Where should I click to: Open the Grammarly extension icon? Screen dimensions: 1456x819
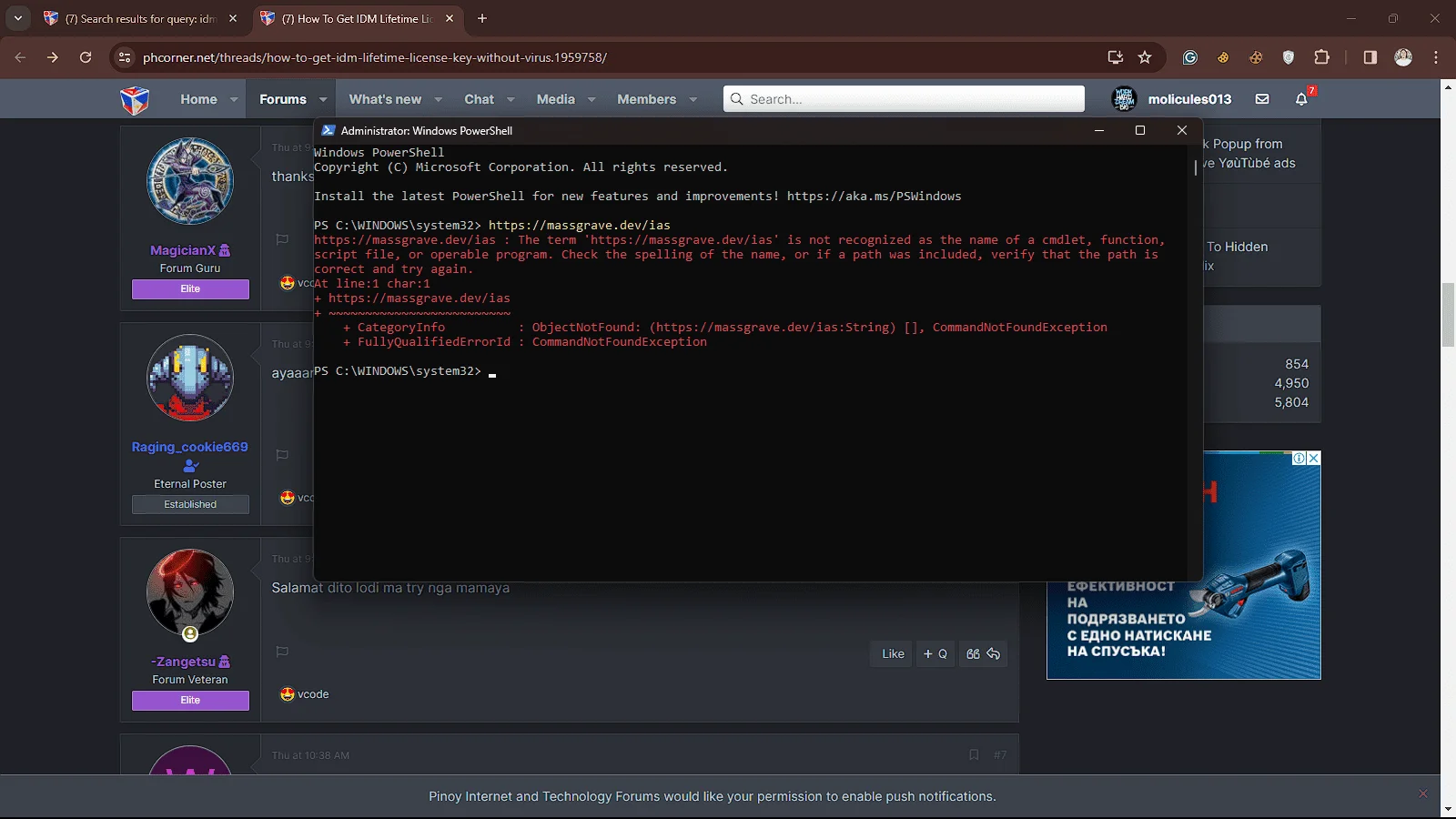click(1189, 57)
